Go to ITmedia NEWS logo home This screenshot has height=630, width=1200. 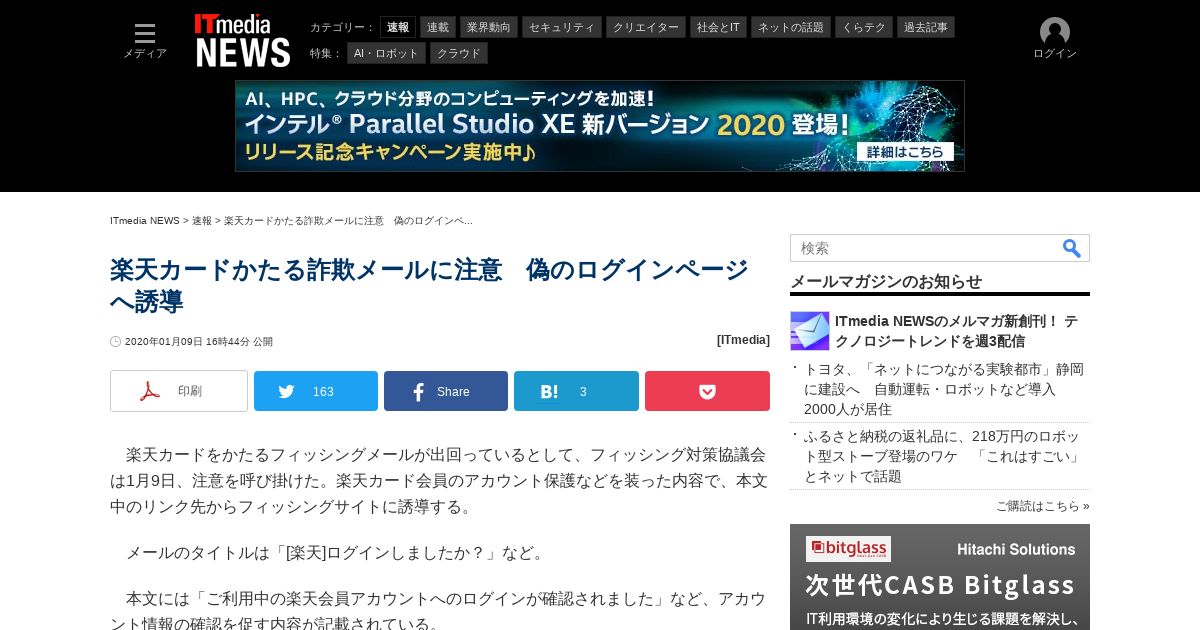pyautogui.click(x=242, y=41)
